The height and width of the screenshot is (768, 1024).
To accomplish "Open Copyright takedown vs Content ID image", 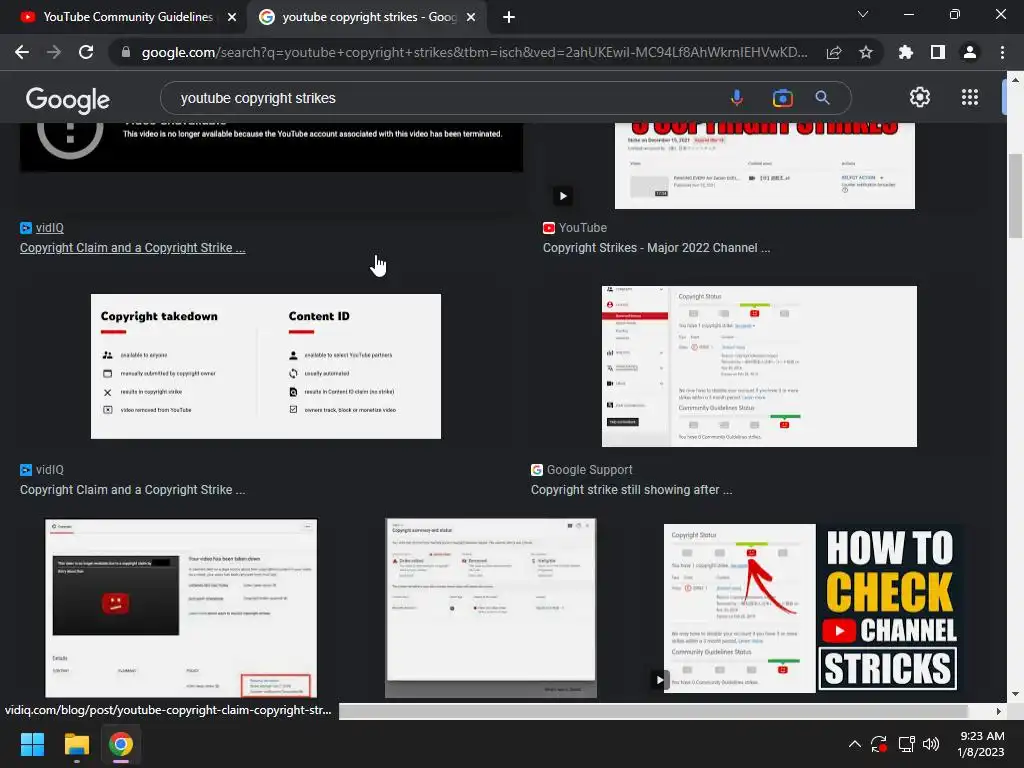I will pyautogui.click(x=266, y=366).
